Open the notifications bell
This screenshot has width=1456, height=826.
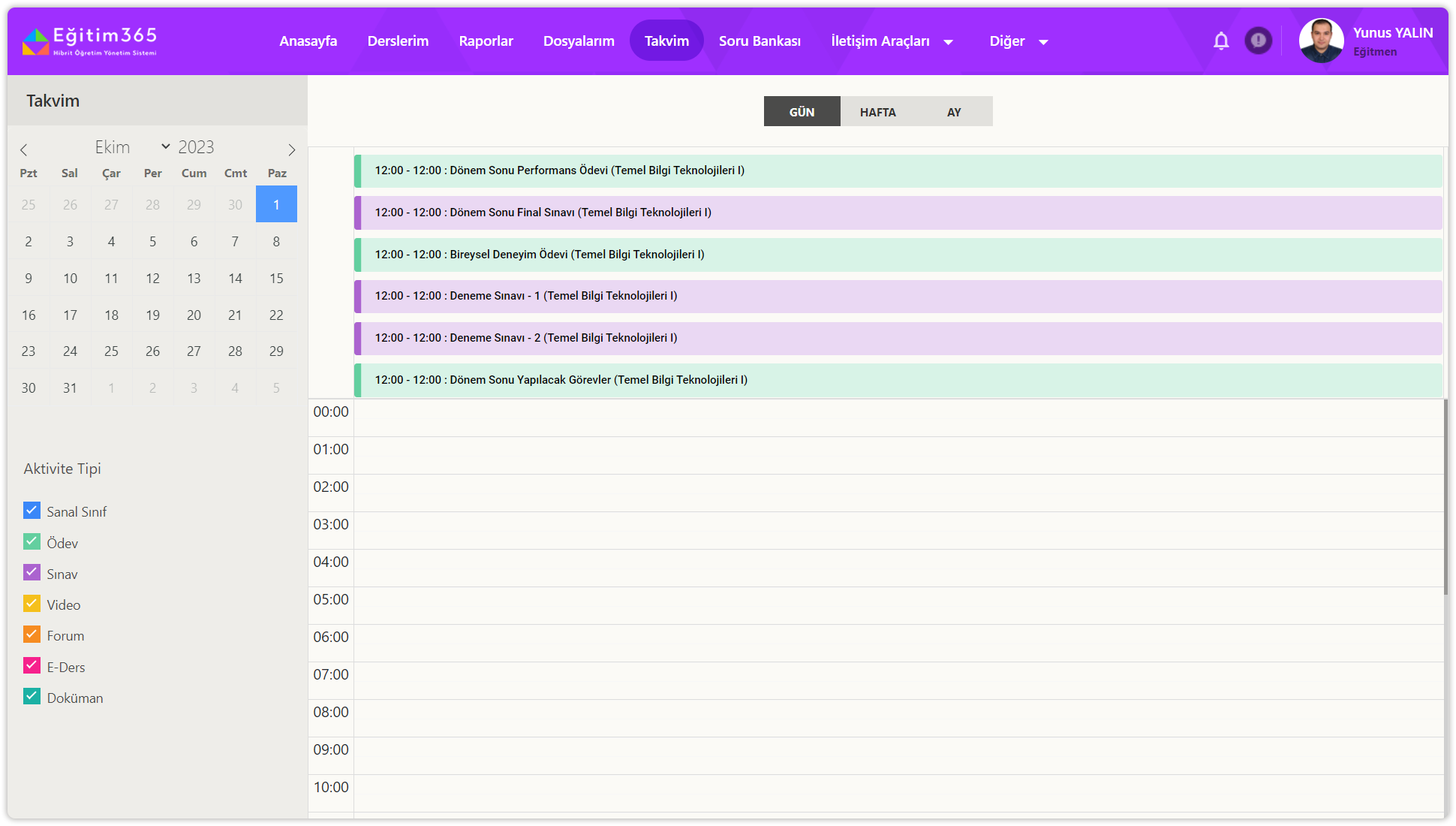point(1221,41)
